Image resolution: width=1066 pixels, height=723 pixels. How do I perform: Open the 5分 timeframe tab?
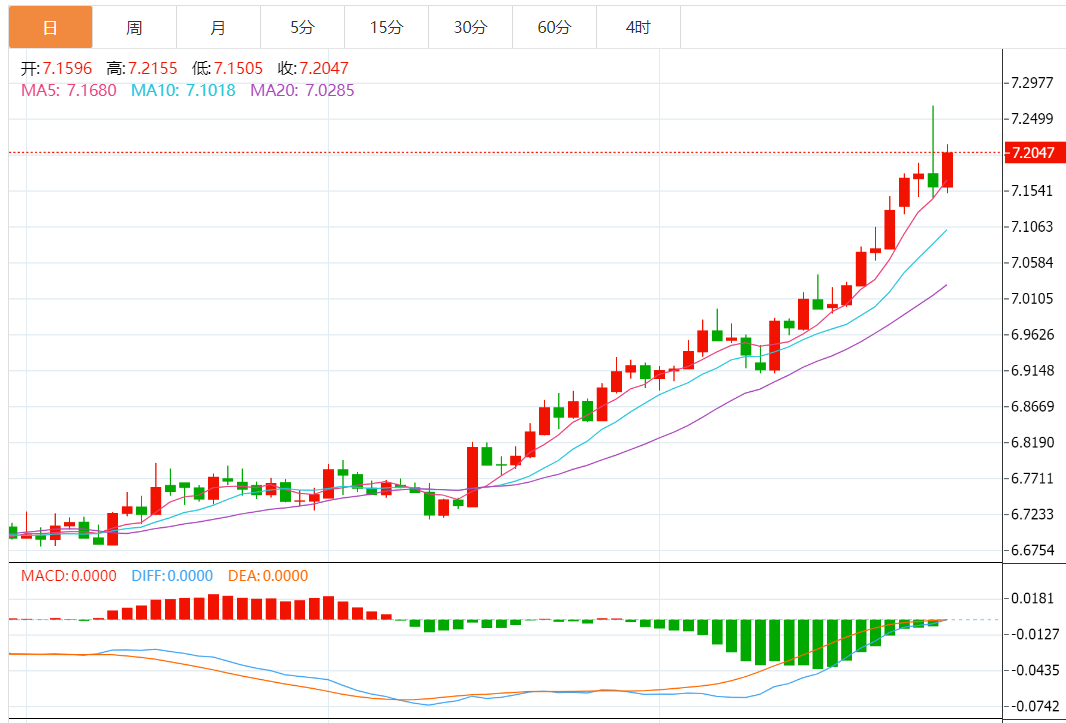tap(303, 28)
